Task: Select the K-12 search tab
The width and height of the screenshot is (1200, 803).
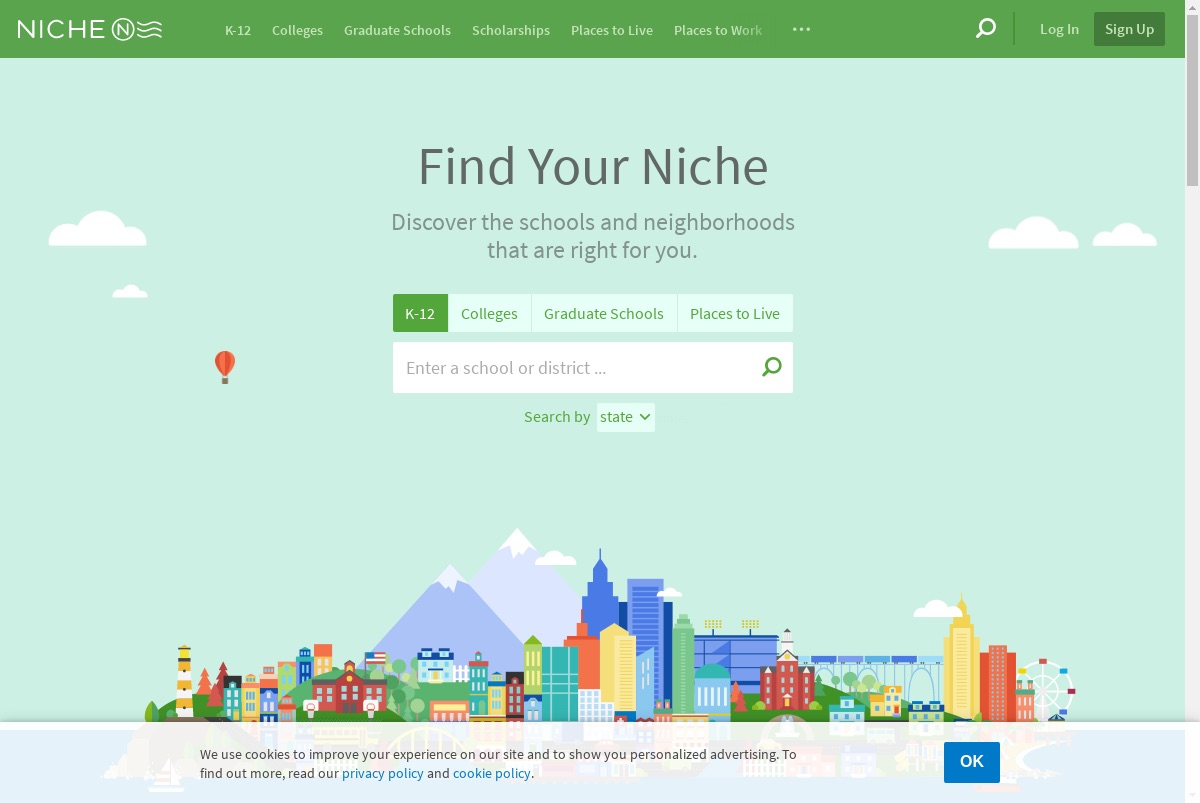Action: tap(420, 313)
